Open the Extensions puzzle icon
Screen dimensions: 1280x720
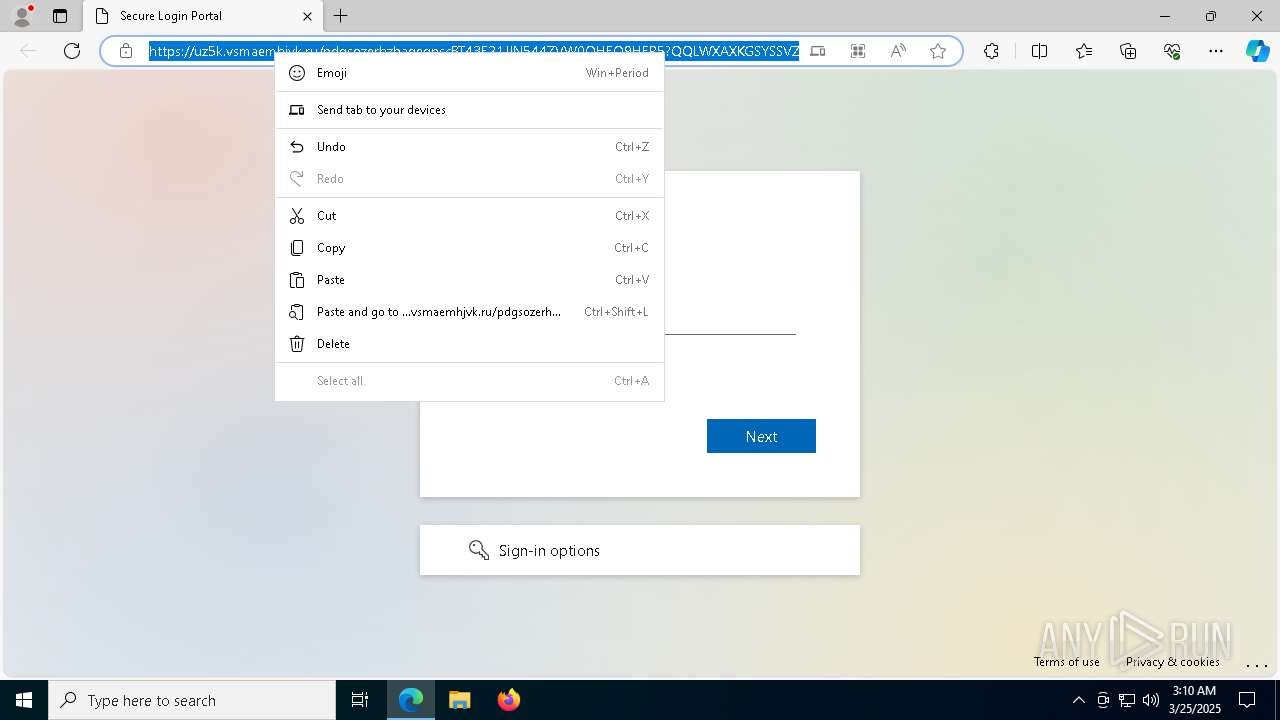[991, 51]
